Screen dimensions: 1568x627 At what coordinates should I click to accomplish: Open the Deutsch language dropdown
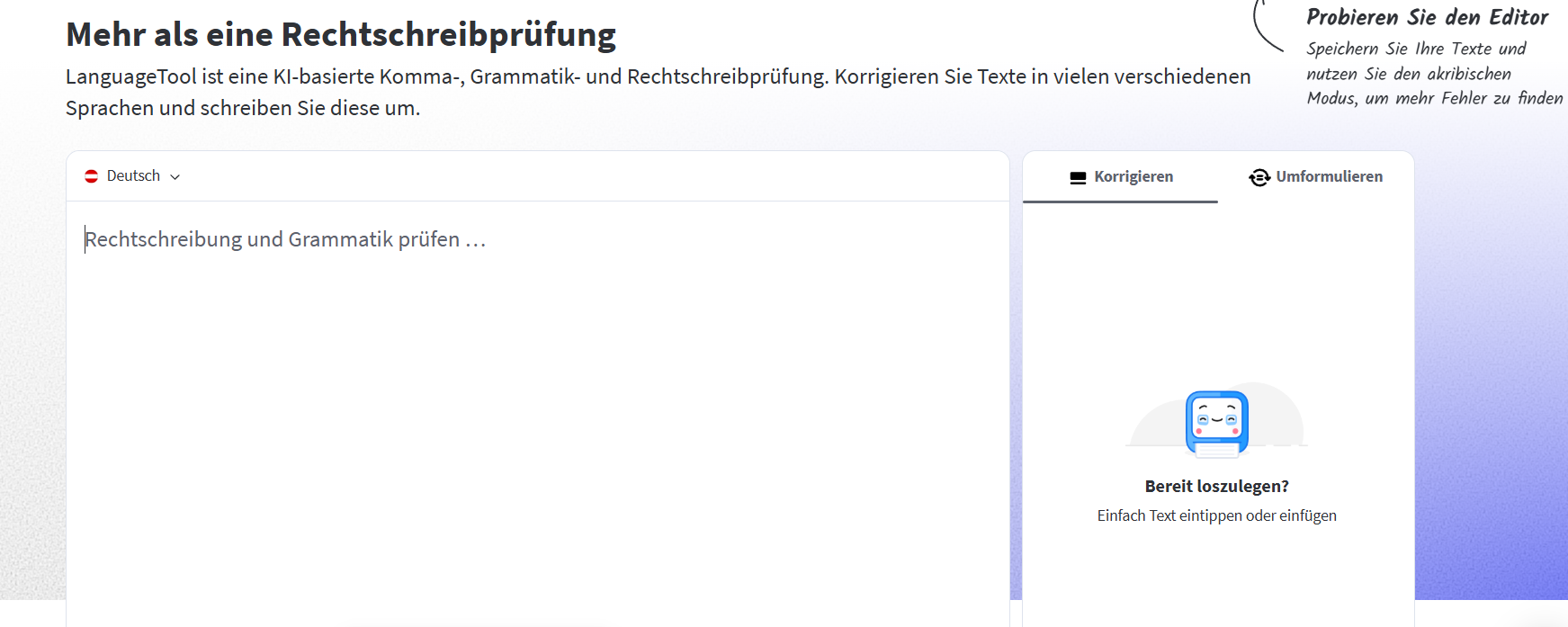pyautogui.click(x=132, y=176)
